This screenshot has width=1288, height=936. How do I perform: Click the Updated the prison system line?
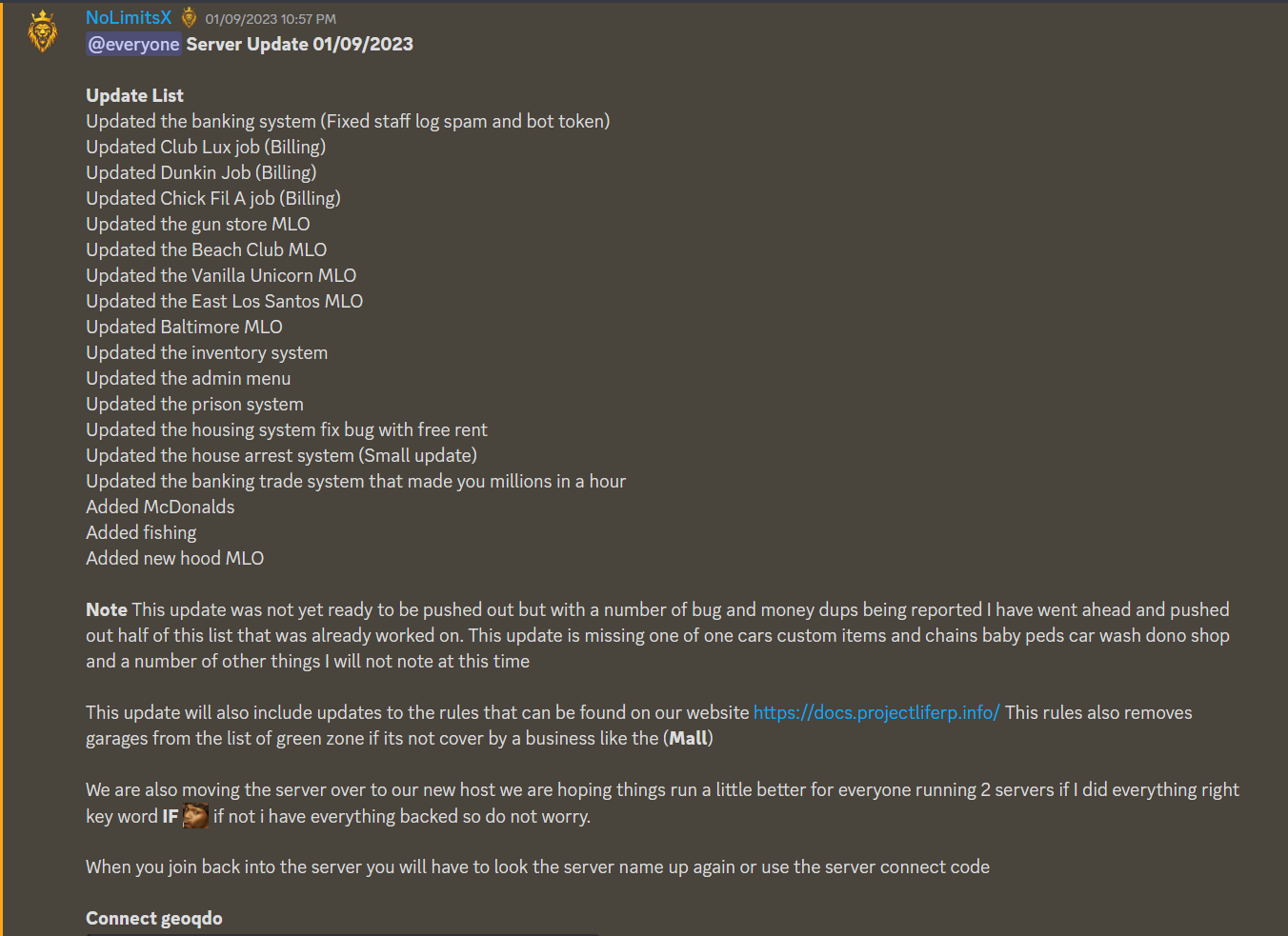(x=194, y=404)
